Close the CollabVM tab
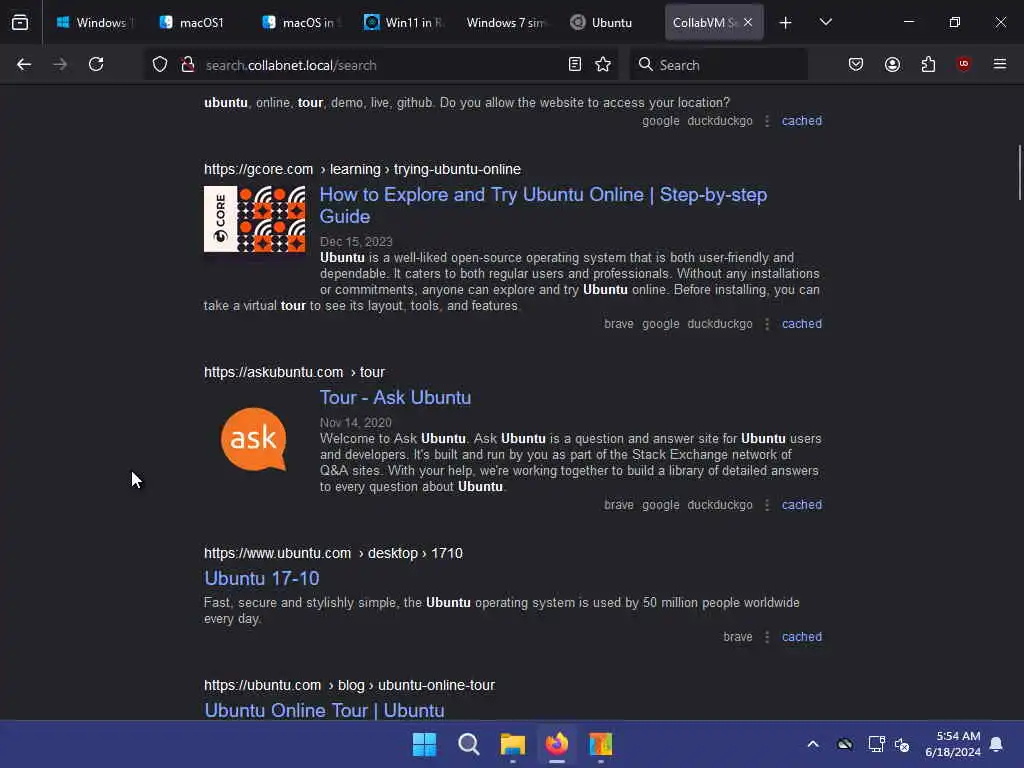1024x768 pixels. tap(748, 22)
